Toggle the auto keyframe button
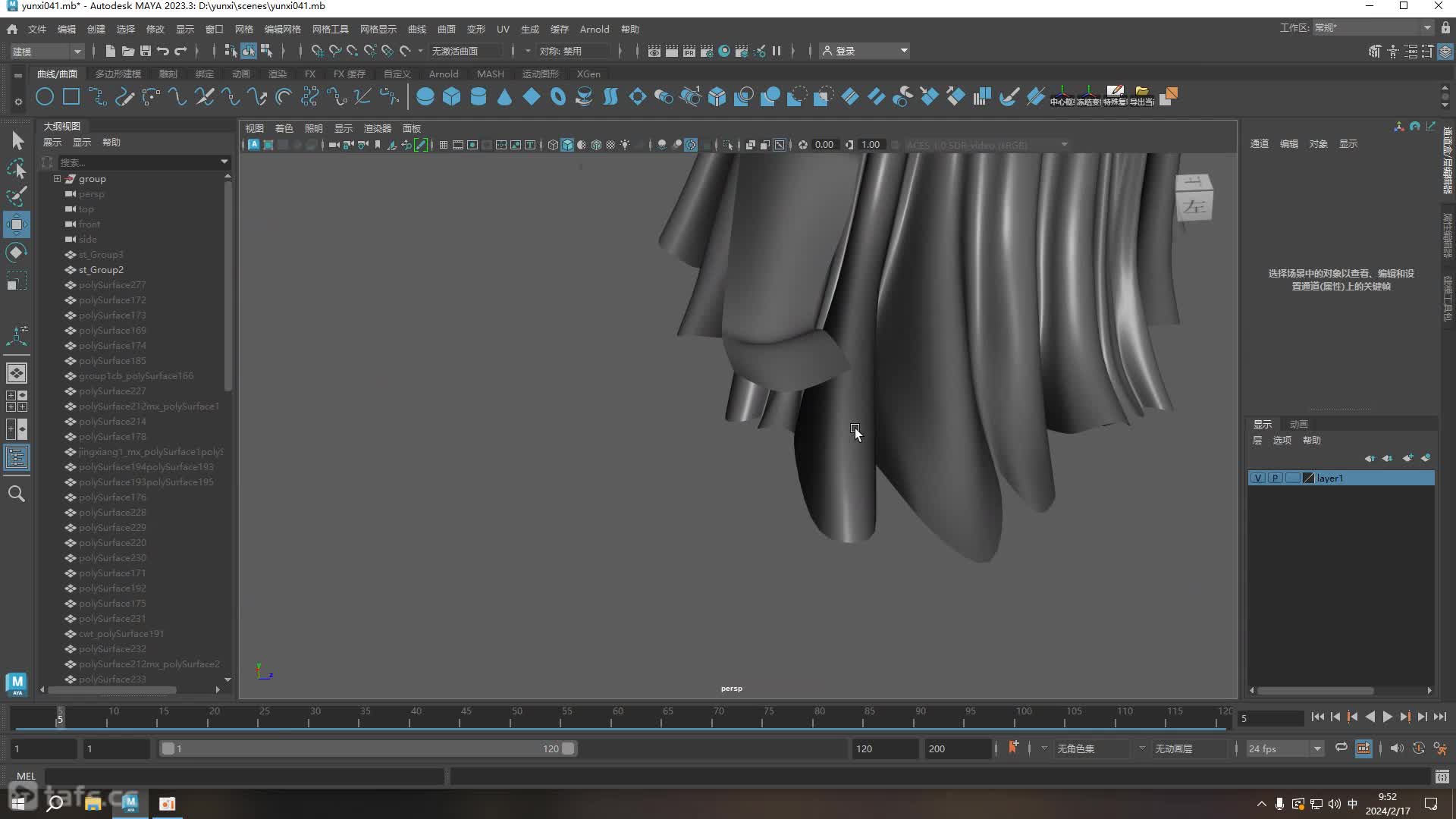Viewport: 1456px width, 819px height. (x=1418, y=748)
